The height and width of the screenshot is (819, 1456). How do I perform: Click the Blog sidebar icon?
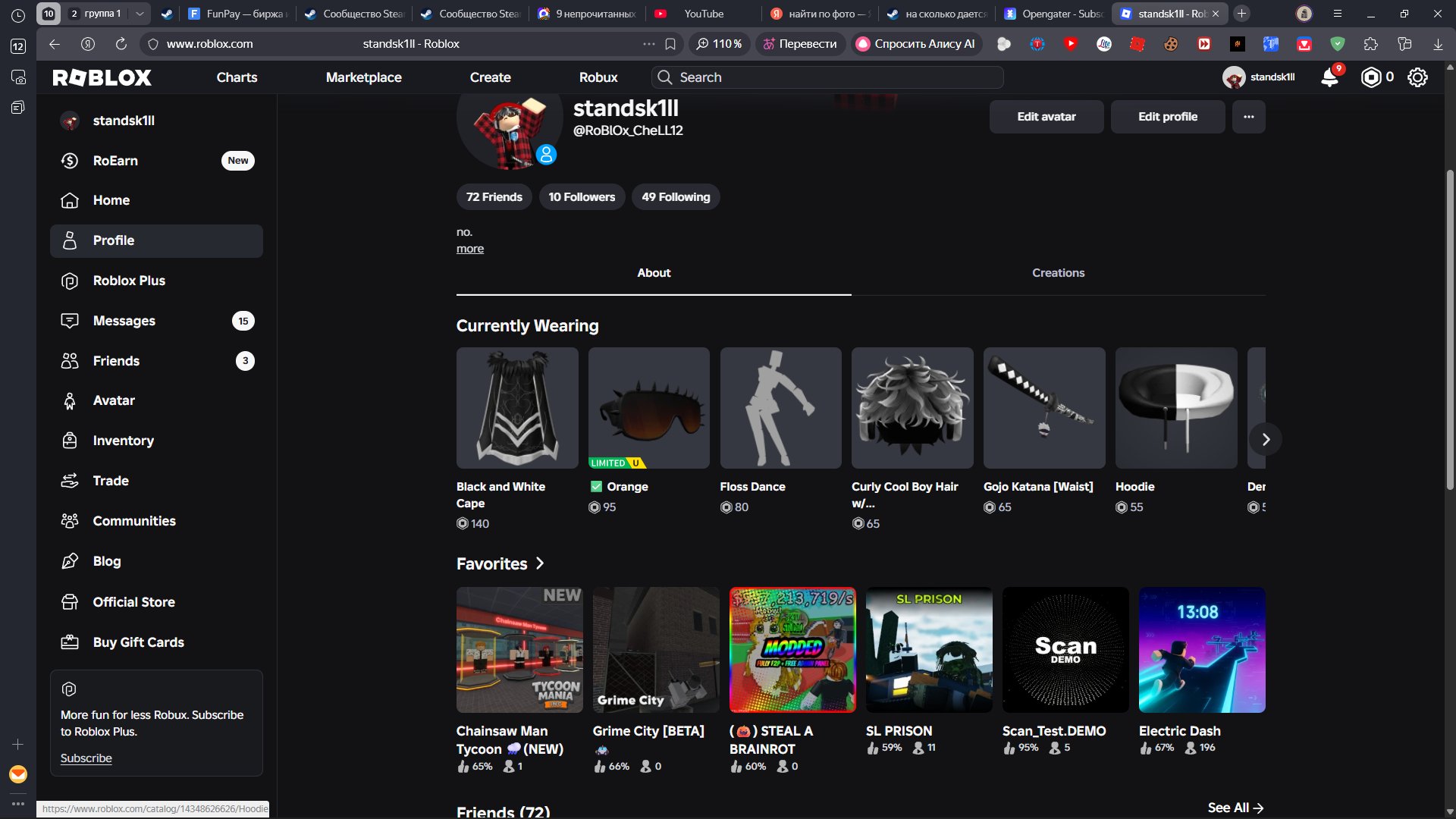pos(70,561)
